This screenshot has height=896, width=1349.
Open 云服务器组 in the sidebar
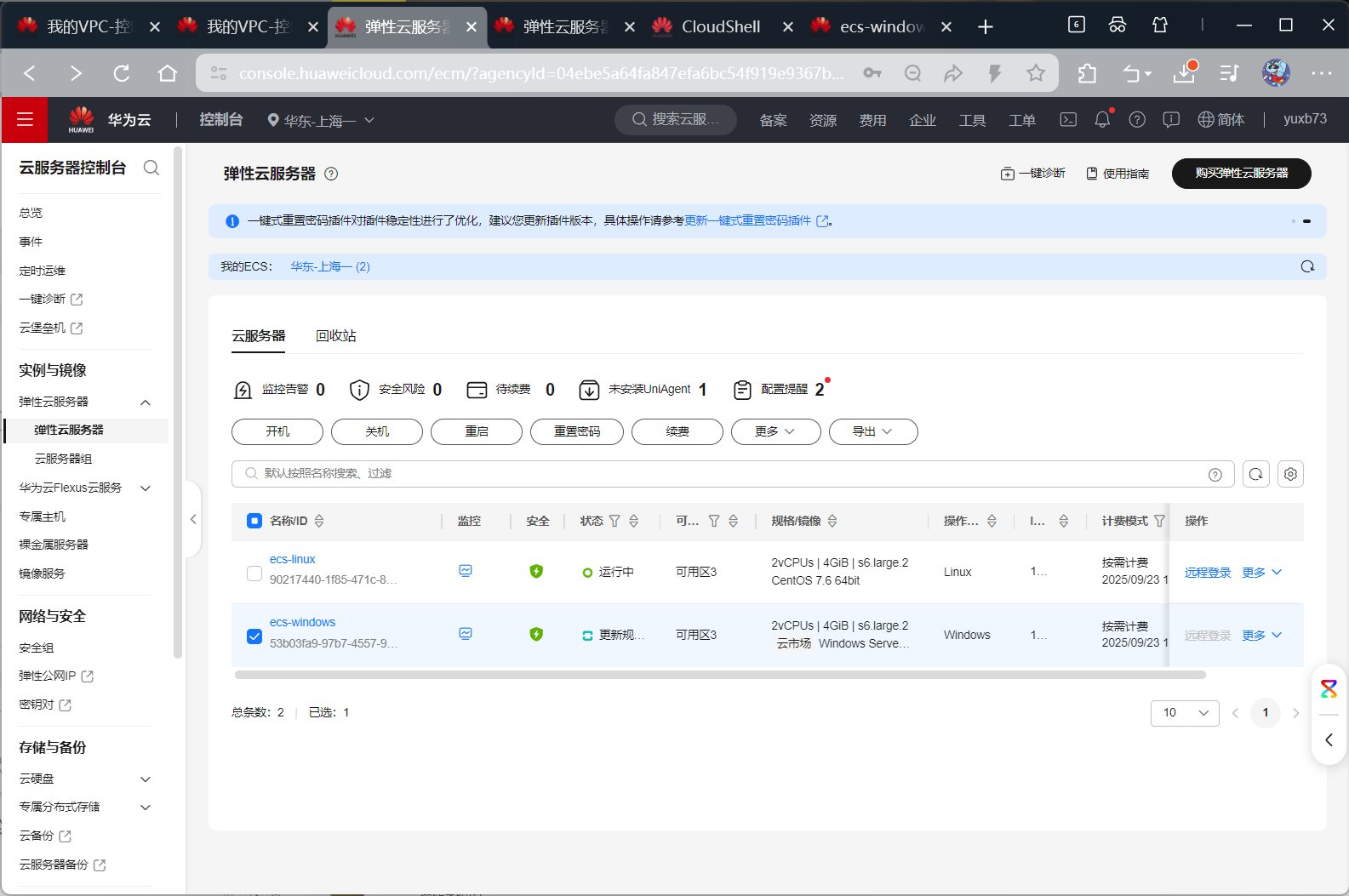point(63,459)
